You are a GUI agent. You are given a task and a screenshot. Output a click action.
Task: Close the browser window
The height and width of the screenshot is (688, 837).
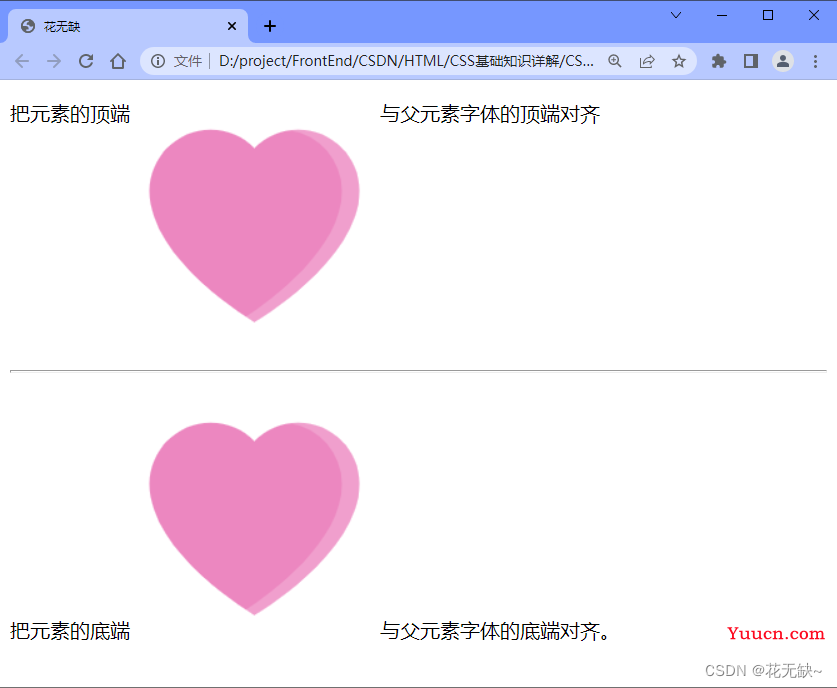(x=814, y=15)
